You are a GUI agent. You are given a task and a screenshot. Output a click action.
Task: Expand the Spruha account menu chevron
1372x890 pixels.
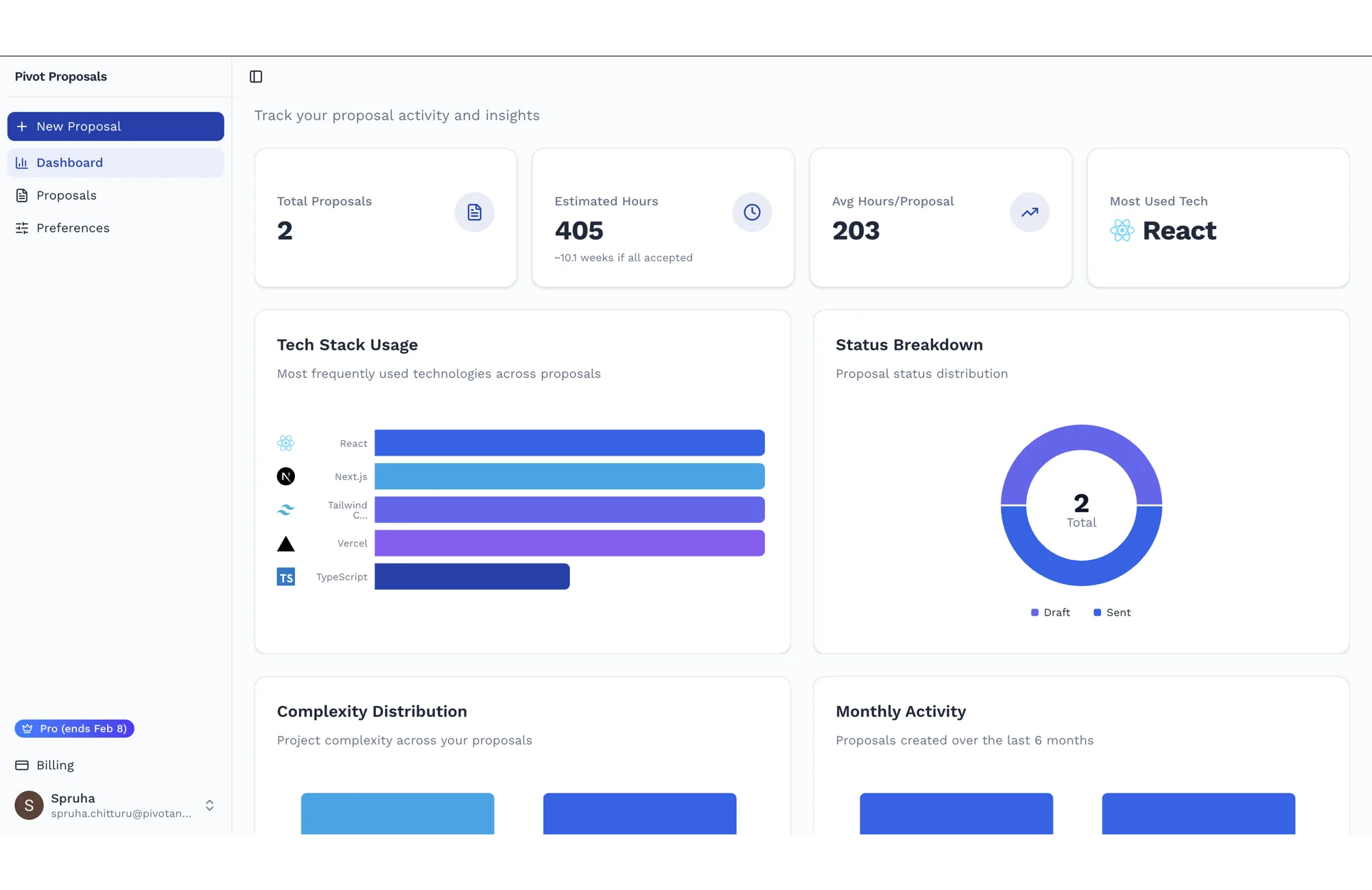tap(209, 805)
